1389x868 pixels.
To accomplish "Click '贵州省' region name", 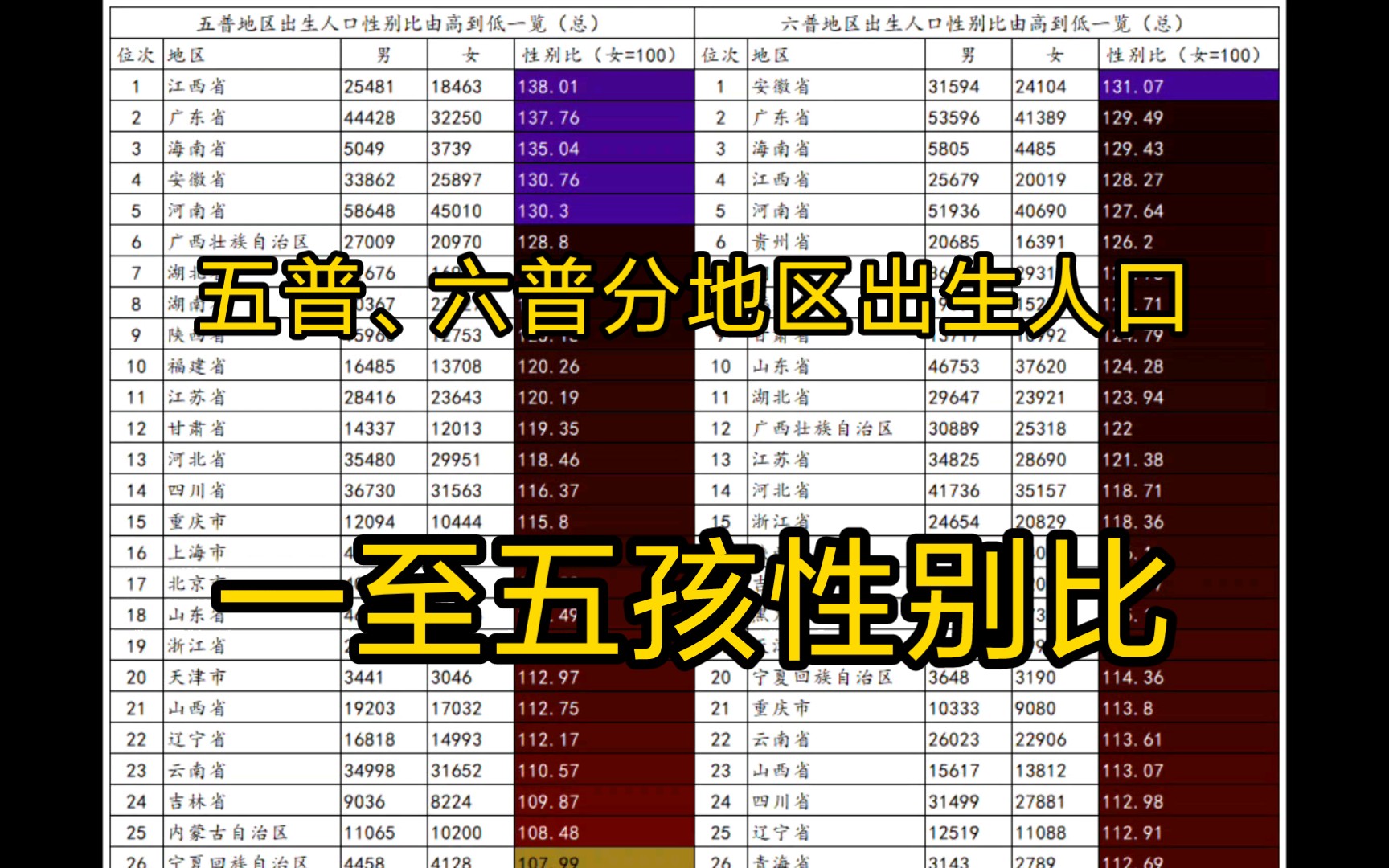I will pos(781,242).
